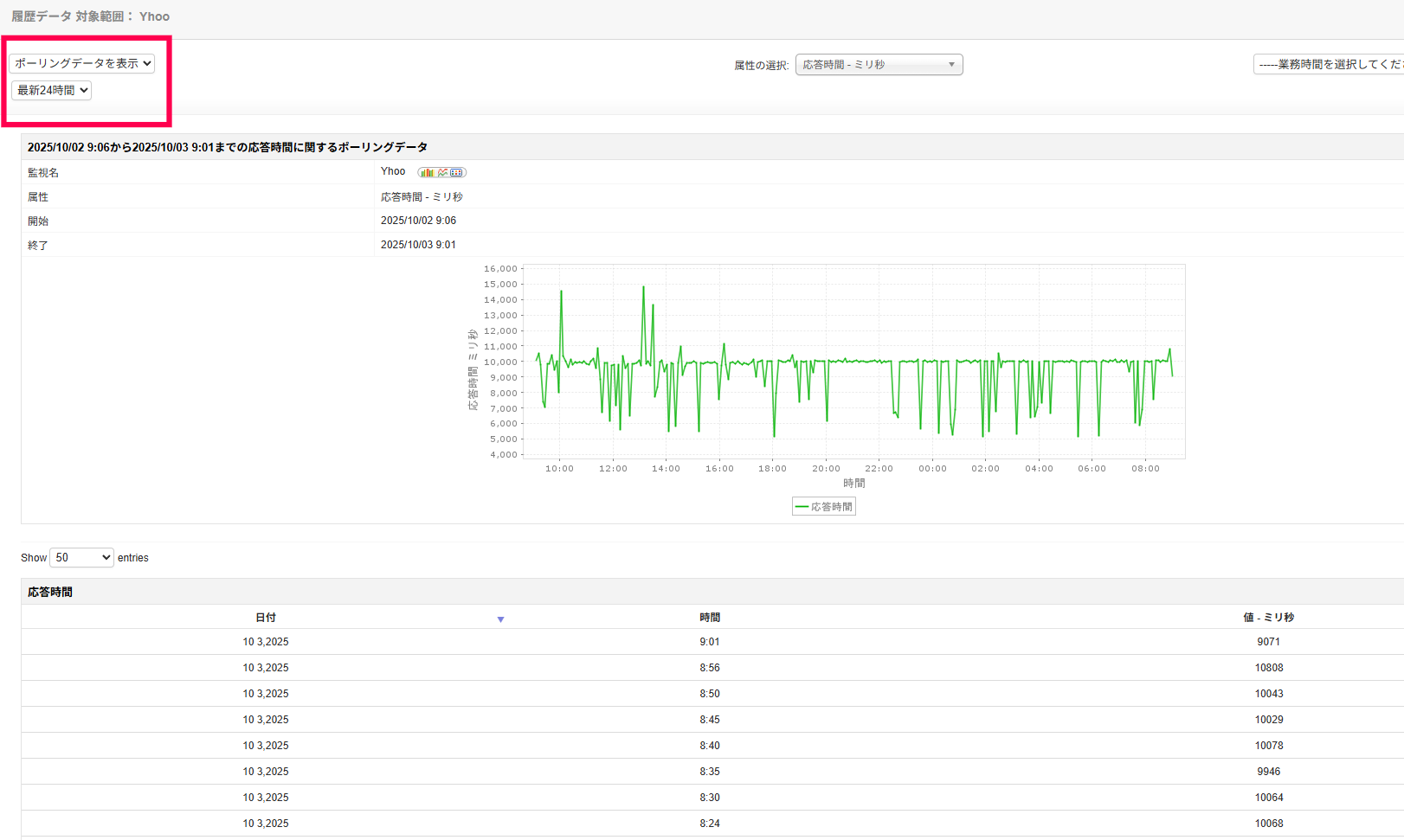Click the table grid icon next to Yhoo

pos(456,172)
